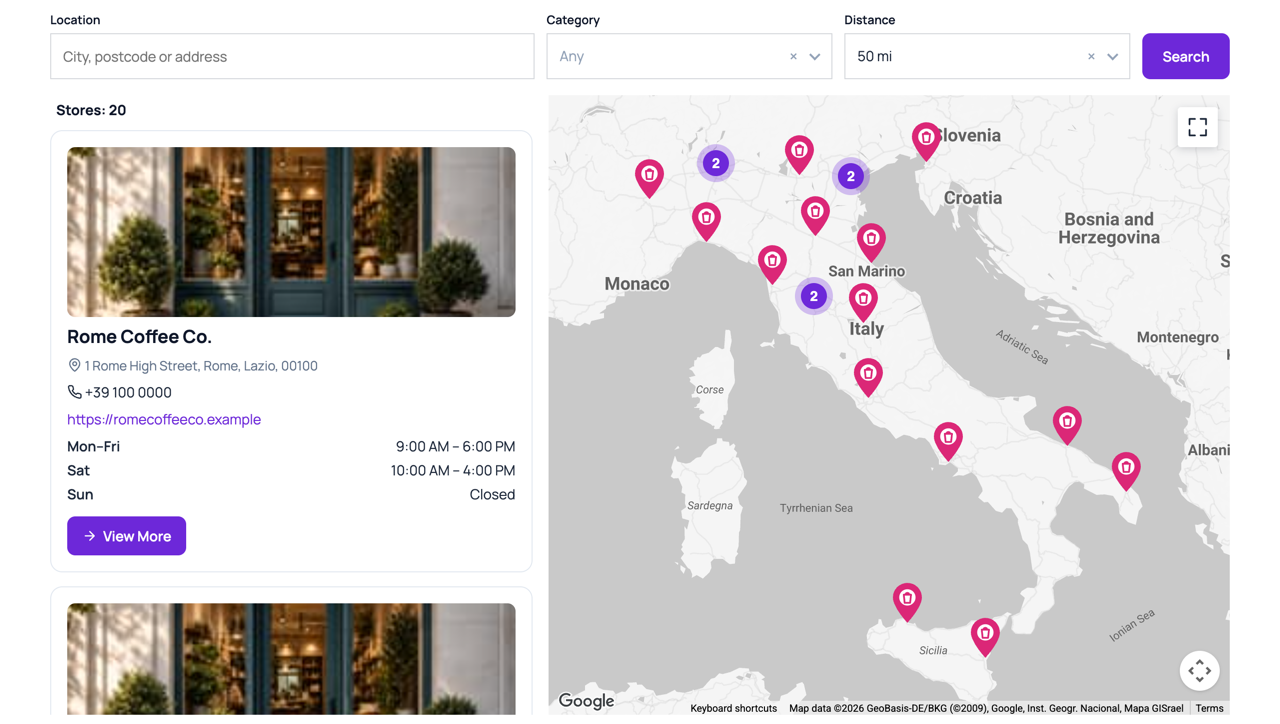Image resolution: width=1280 pixels, height=724 pixels.
Task: Click the location pin icon beside the address
Action: 74,366
